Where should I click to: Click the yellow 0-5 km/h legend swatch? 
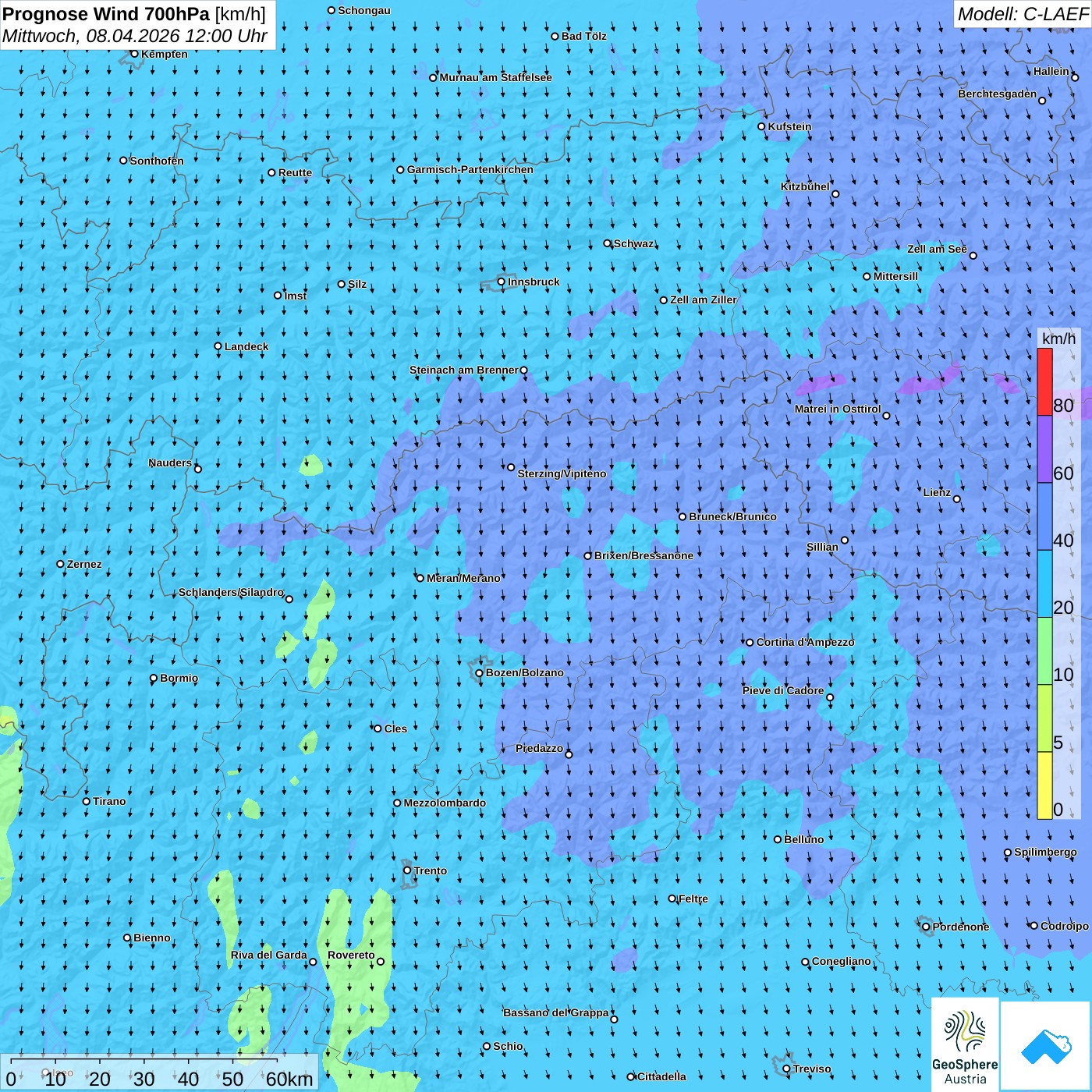tap(1045, 785)
